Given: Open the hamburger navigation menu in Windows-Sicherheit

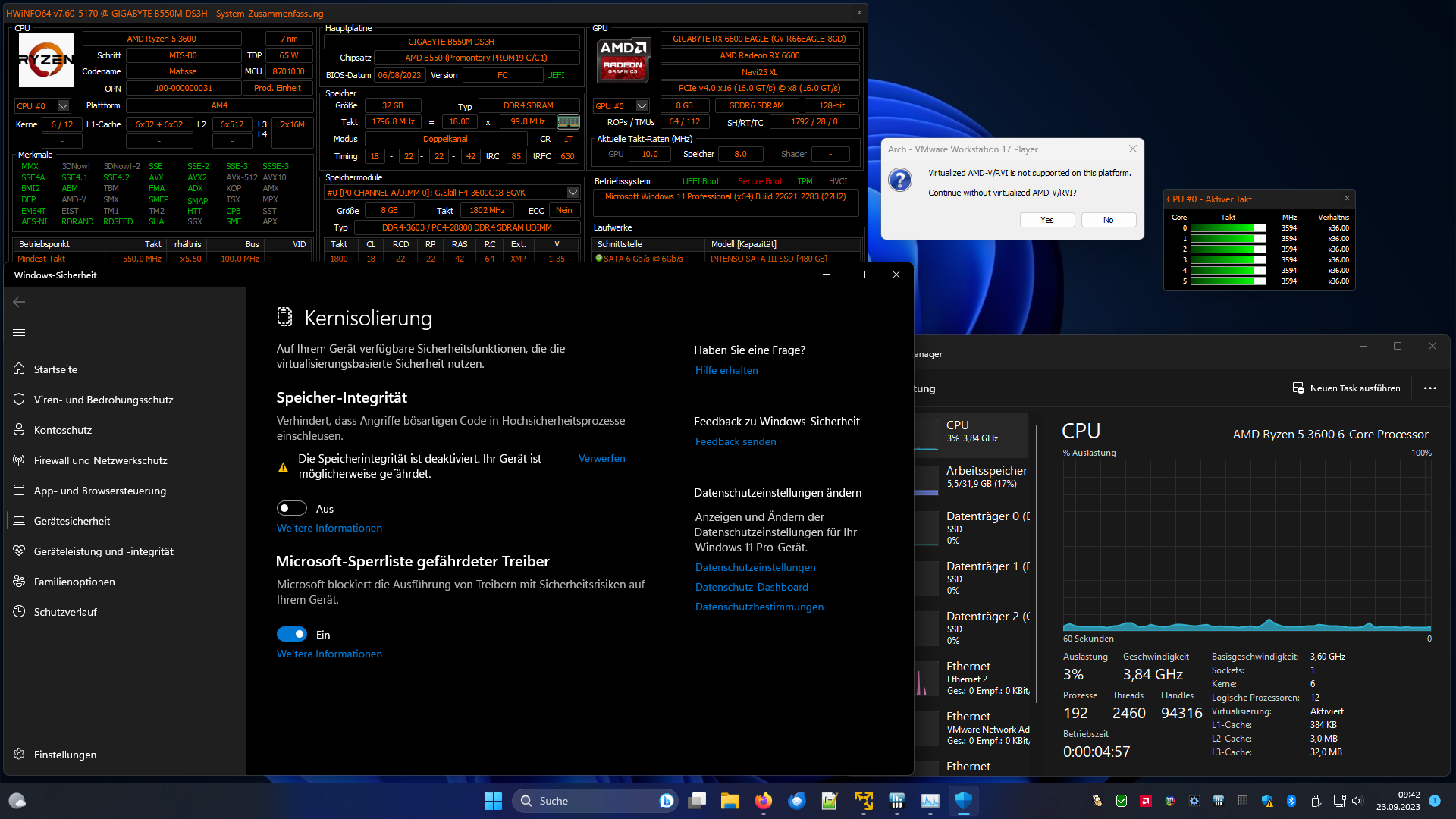Looking at the screenshot, I should (19, 332).
